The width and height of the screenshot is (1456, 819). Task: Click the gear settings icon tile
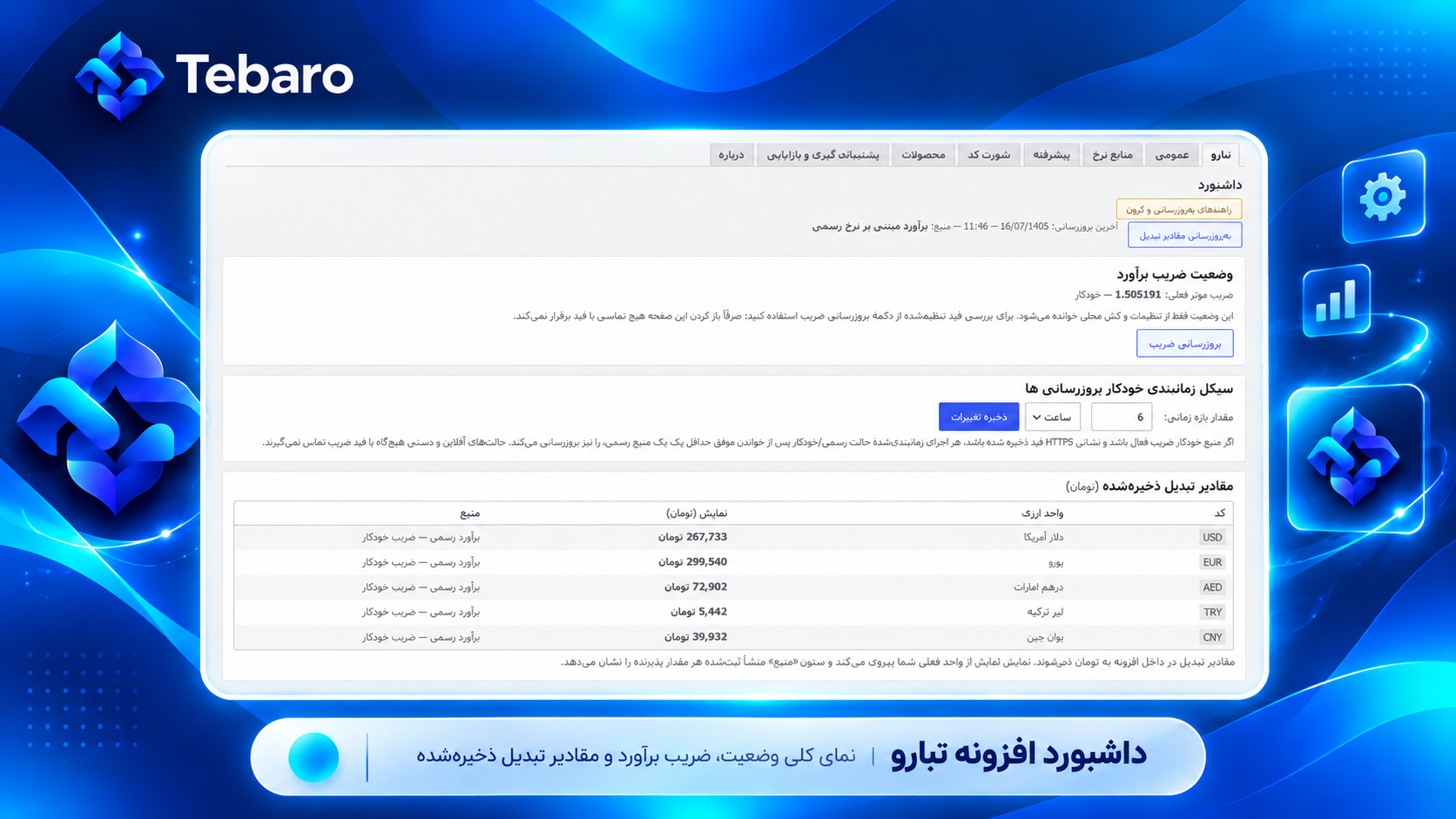pos(1383,197)
